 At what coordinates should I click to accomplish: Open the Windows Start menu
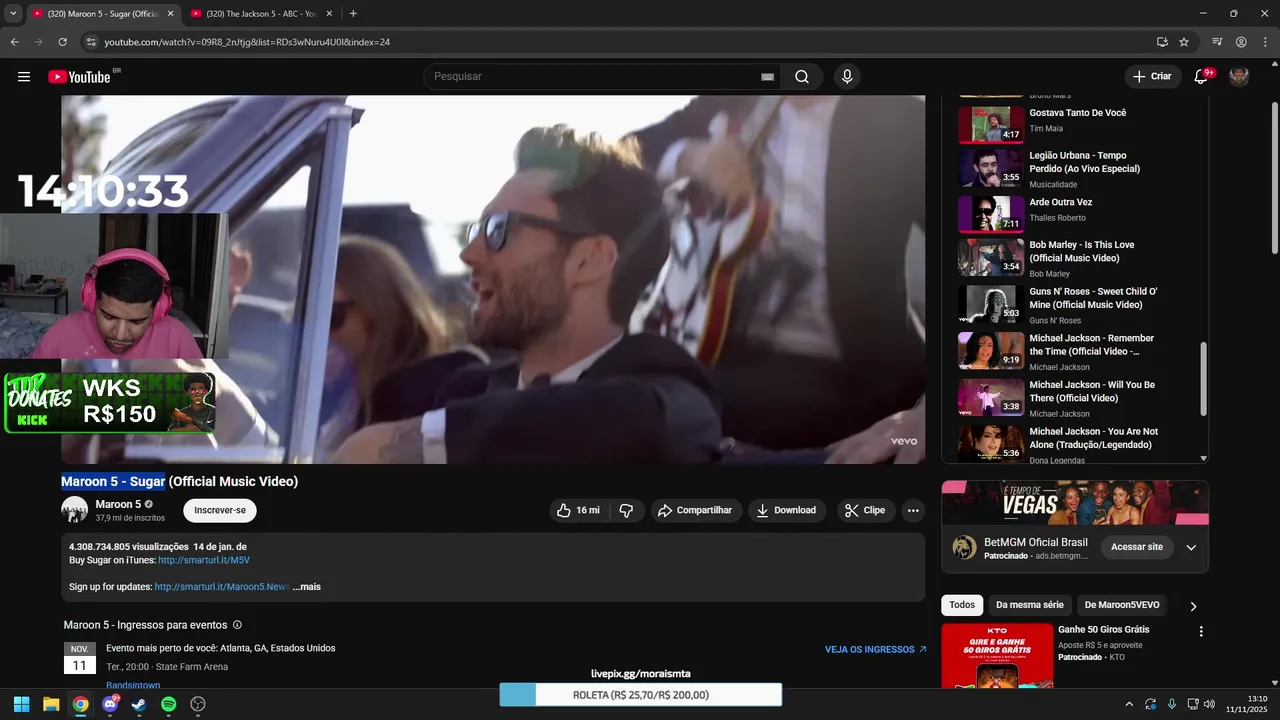click(x=22, y=704)
